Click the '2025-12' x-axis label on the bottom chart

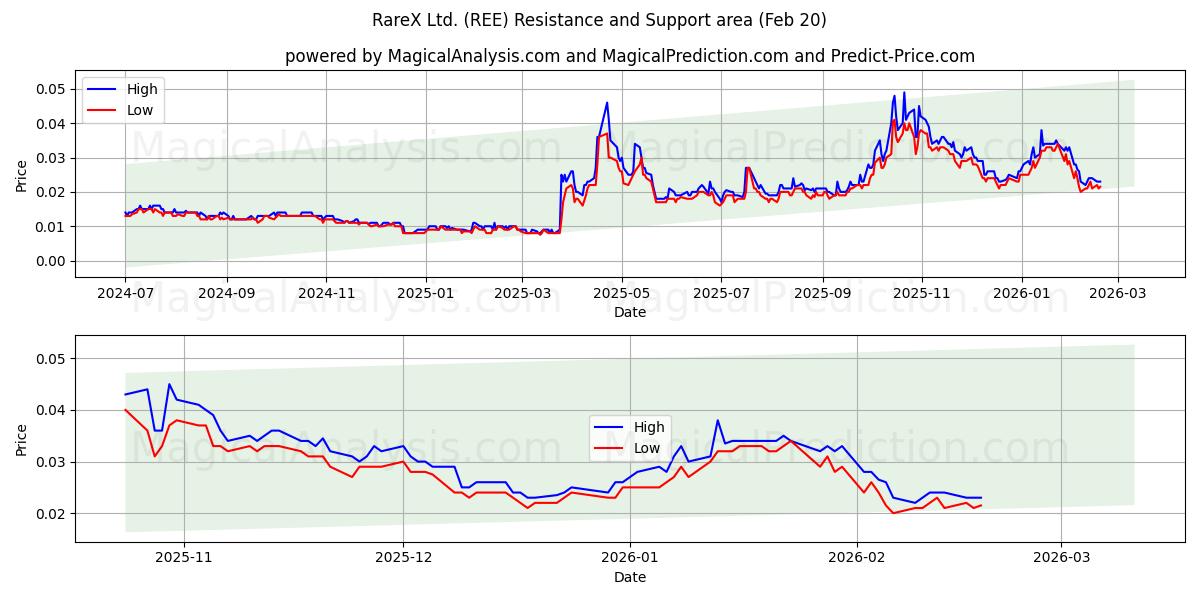pos(404,559)
